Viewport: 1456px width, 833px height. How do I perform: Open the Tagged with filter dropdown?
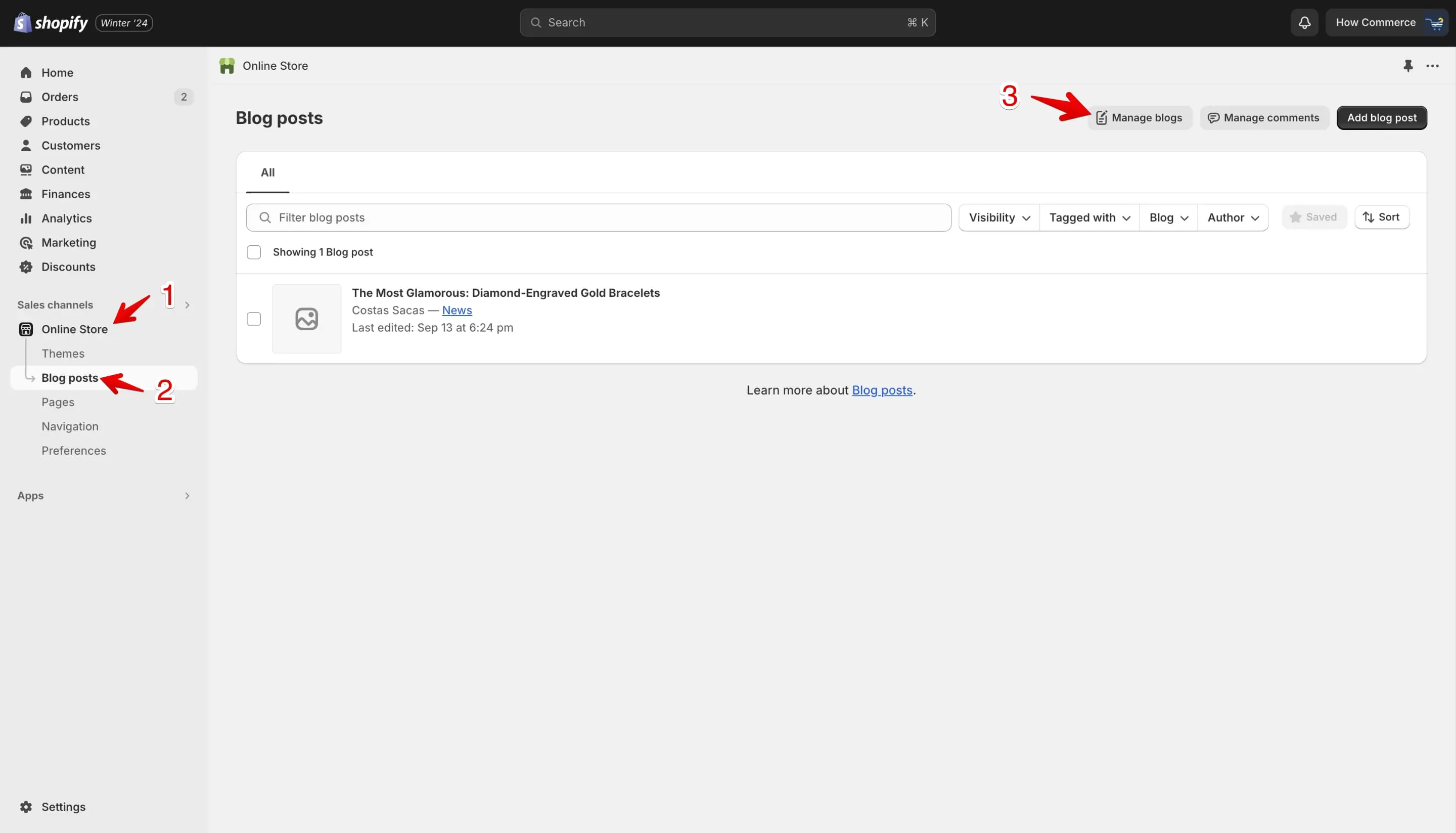point(1089,217)
